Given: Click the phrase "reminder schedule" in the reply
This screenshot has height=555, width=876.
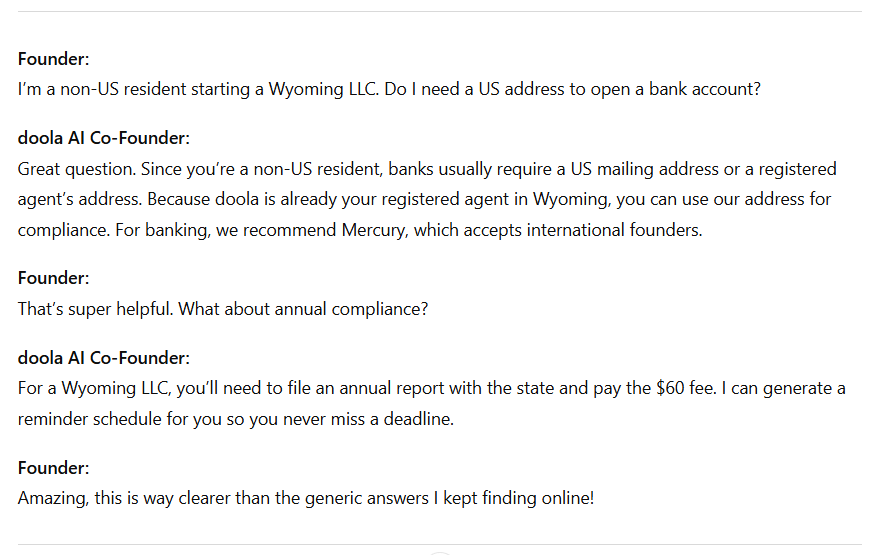Looking at the screenshot, I should (x=89, y=419).
